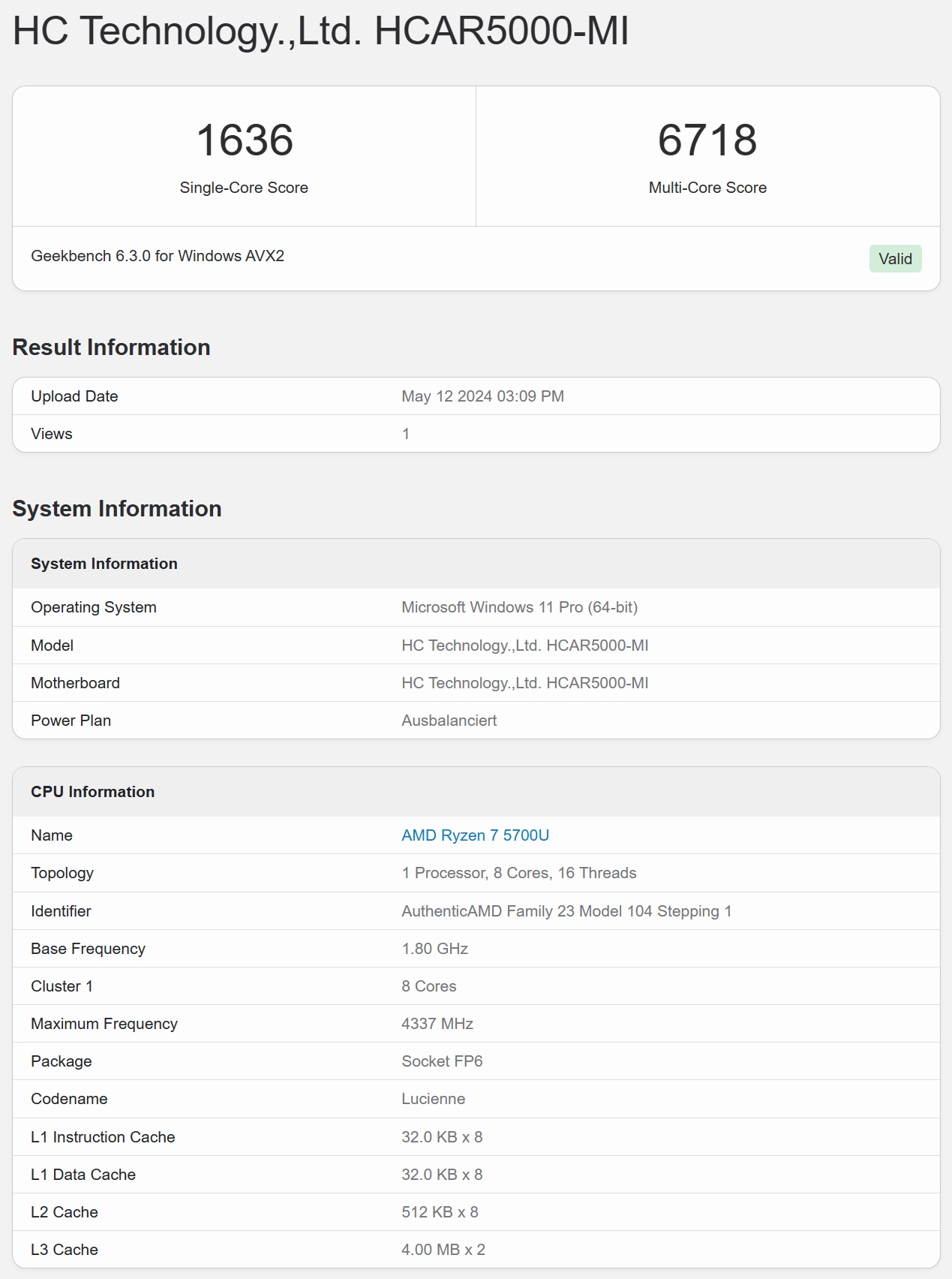
Task: Click the 'Cluster 1' row label
Action: [62, 986]
